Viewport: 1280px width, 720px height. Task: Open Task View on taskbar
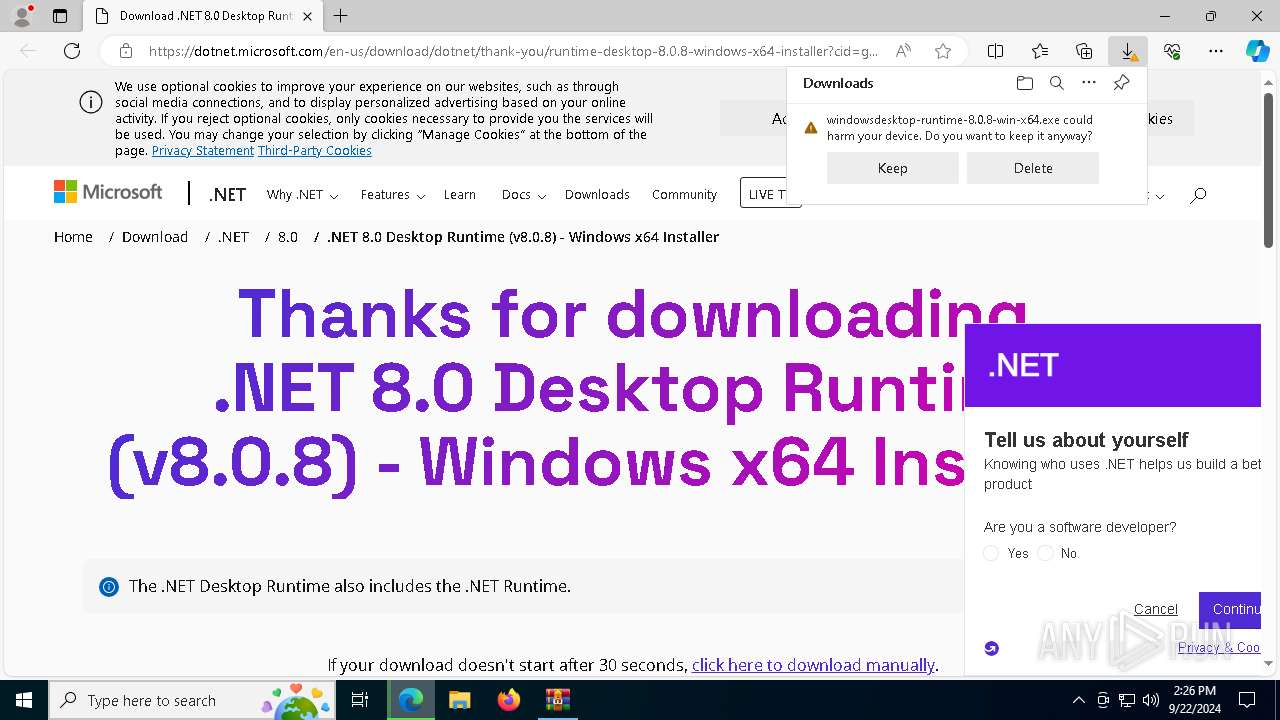pyautogui.click(x=360, y=700)
